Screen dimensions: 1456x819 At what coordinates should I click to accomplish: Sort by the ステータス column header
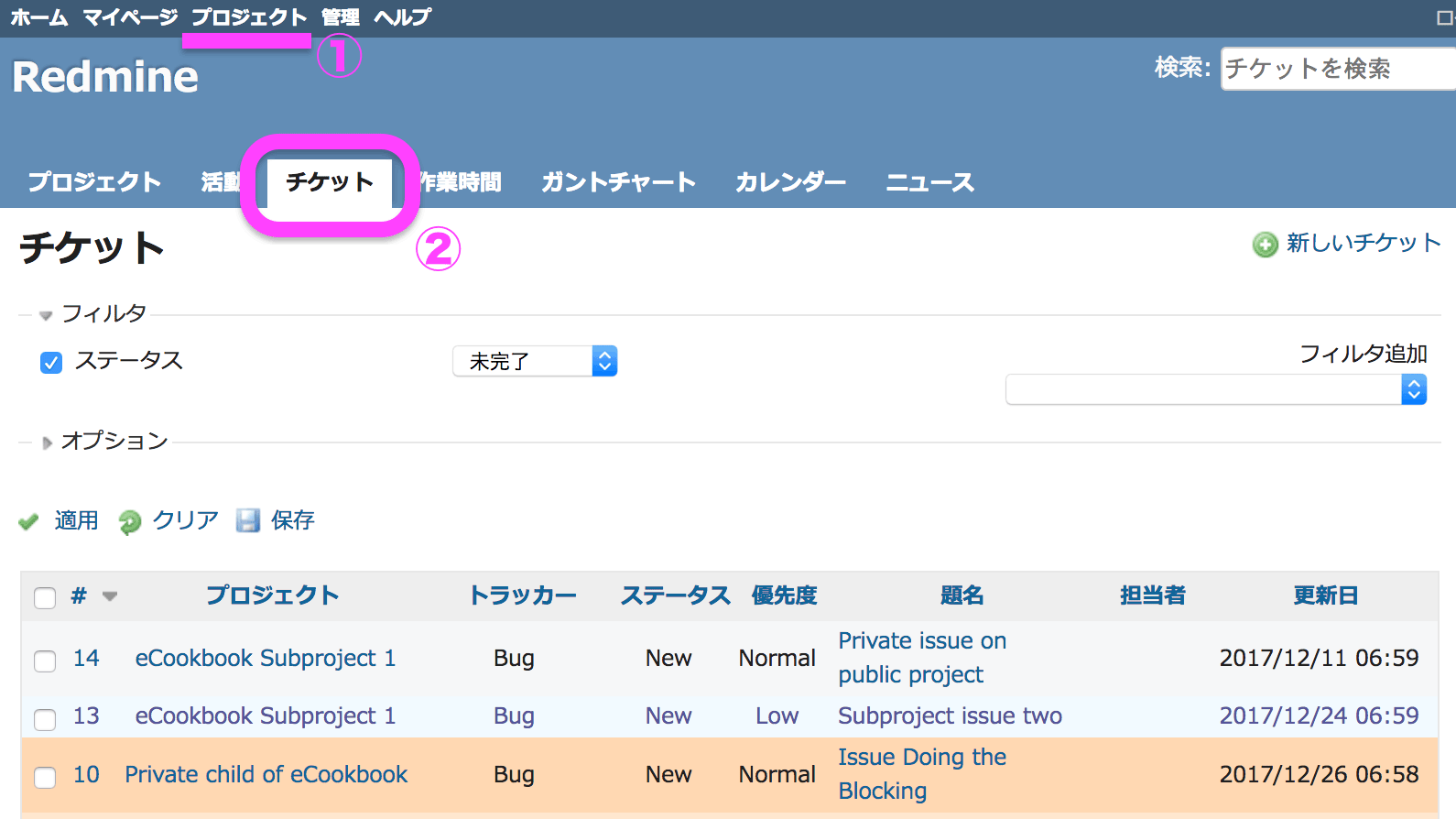click(676, 595)
